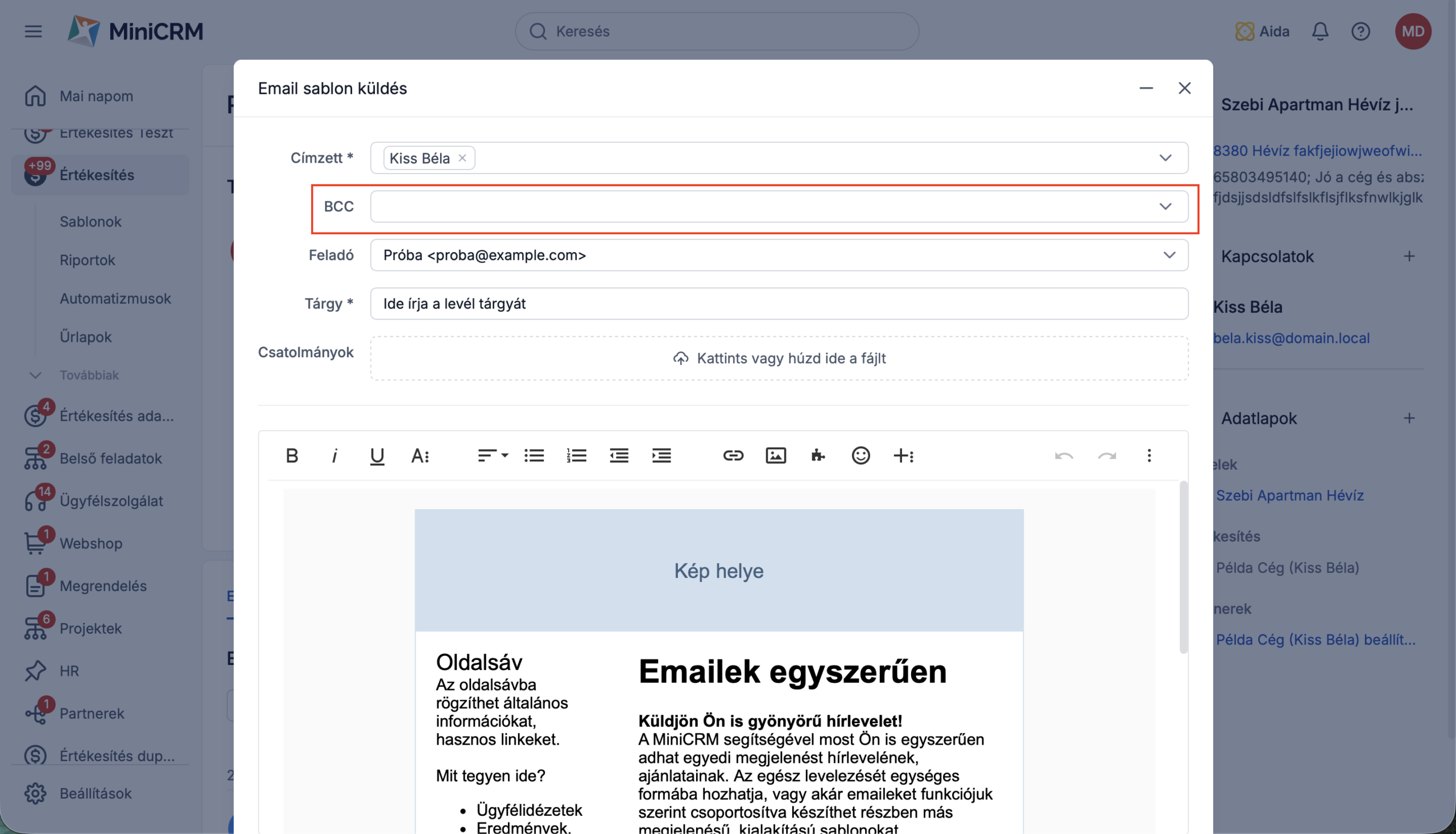View notifications bell

pyautogui.click(x=1319, y=31)
